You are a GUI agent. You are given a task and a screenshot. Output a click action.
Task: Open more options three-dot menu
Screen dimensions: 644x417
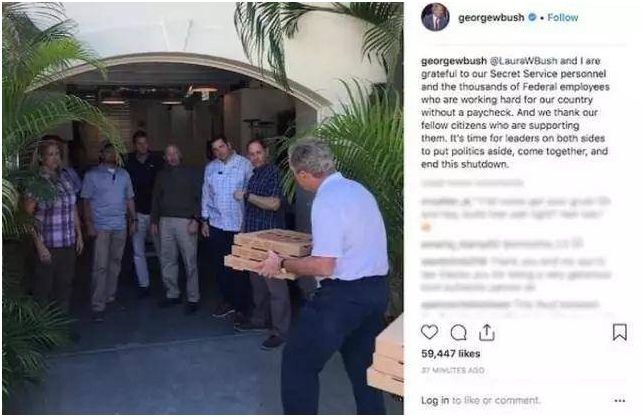tap(619, 401)
